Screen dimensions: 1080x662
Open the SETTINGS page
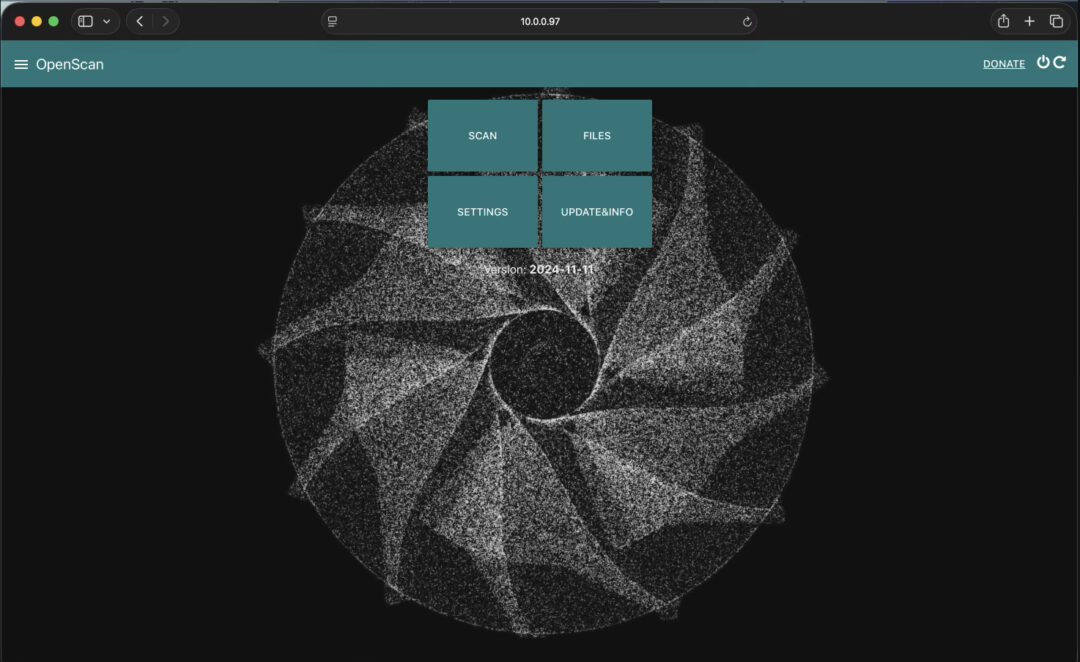pyautogui.click(x=482, y=212)
